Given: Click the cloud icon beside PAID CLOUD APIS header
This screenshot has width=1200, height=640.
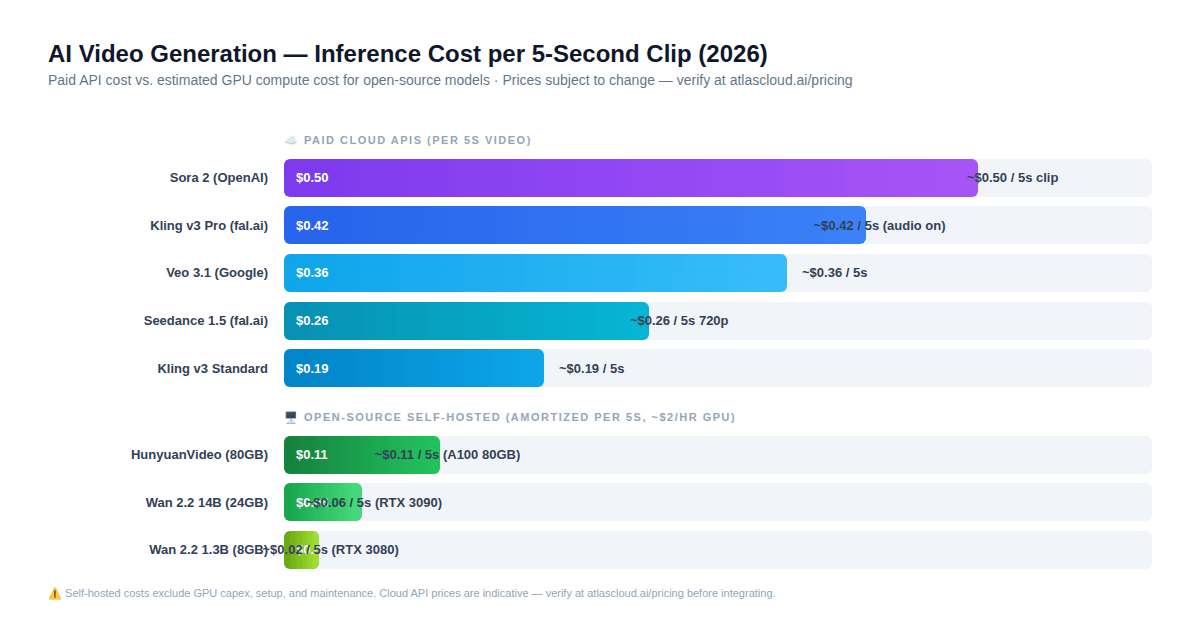Looking at the screenshot, I should pos(290,140).
